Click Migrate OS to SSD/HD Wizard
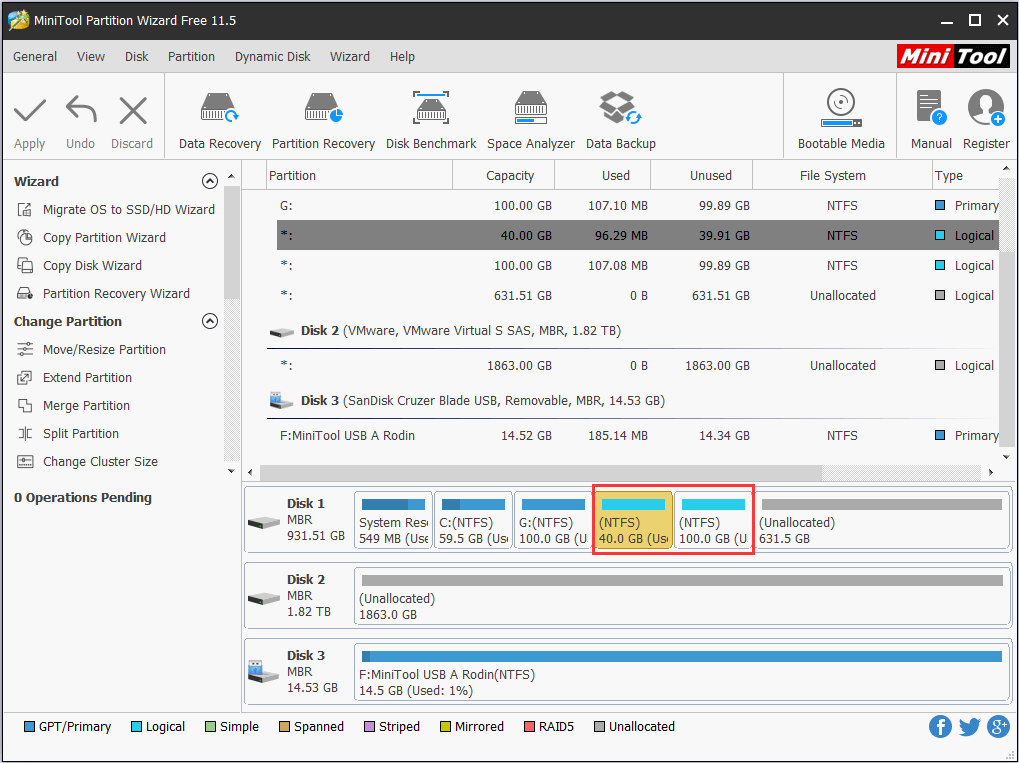Image resolution: width=1019 pixels, height=763 pixels. (x=128, y=210)
